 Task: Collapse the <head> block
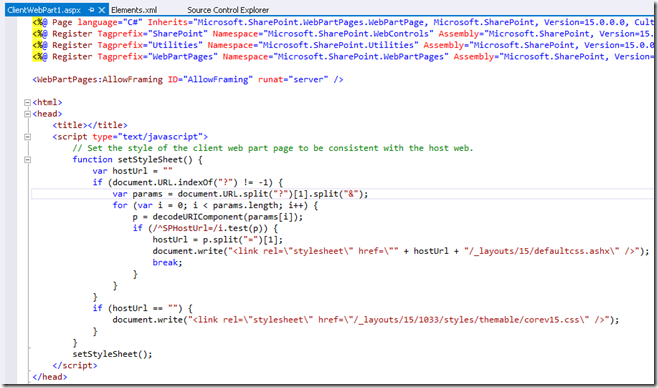click(27, 114)
